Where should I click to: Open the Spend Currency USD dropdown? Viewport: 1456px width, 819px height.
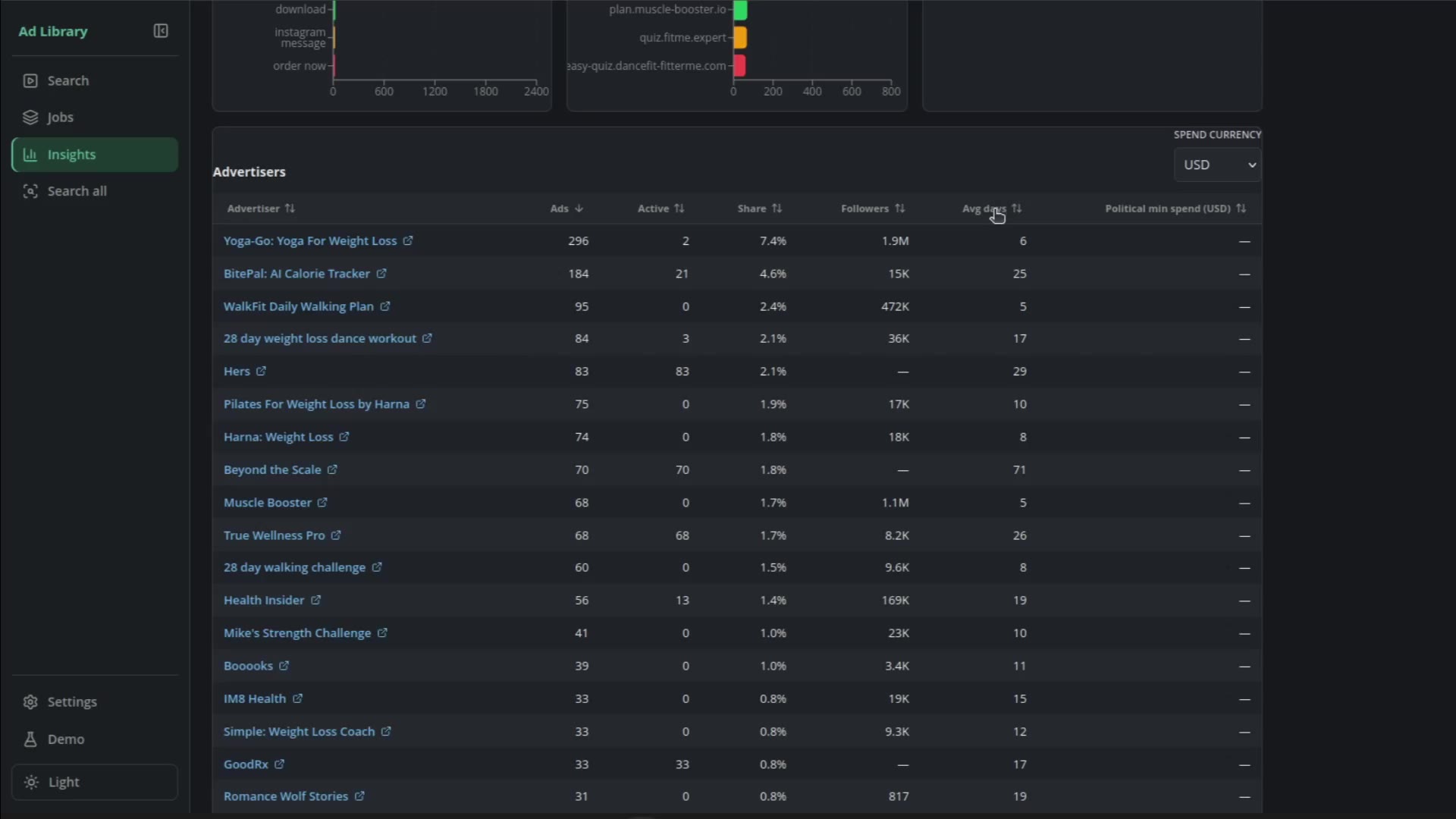[1217, 165]
